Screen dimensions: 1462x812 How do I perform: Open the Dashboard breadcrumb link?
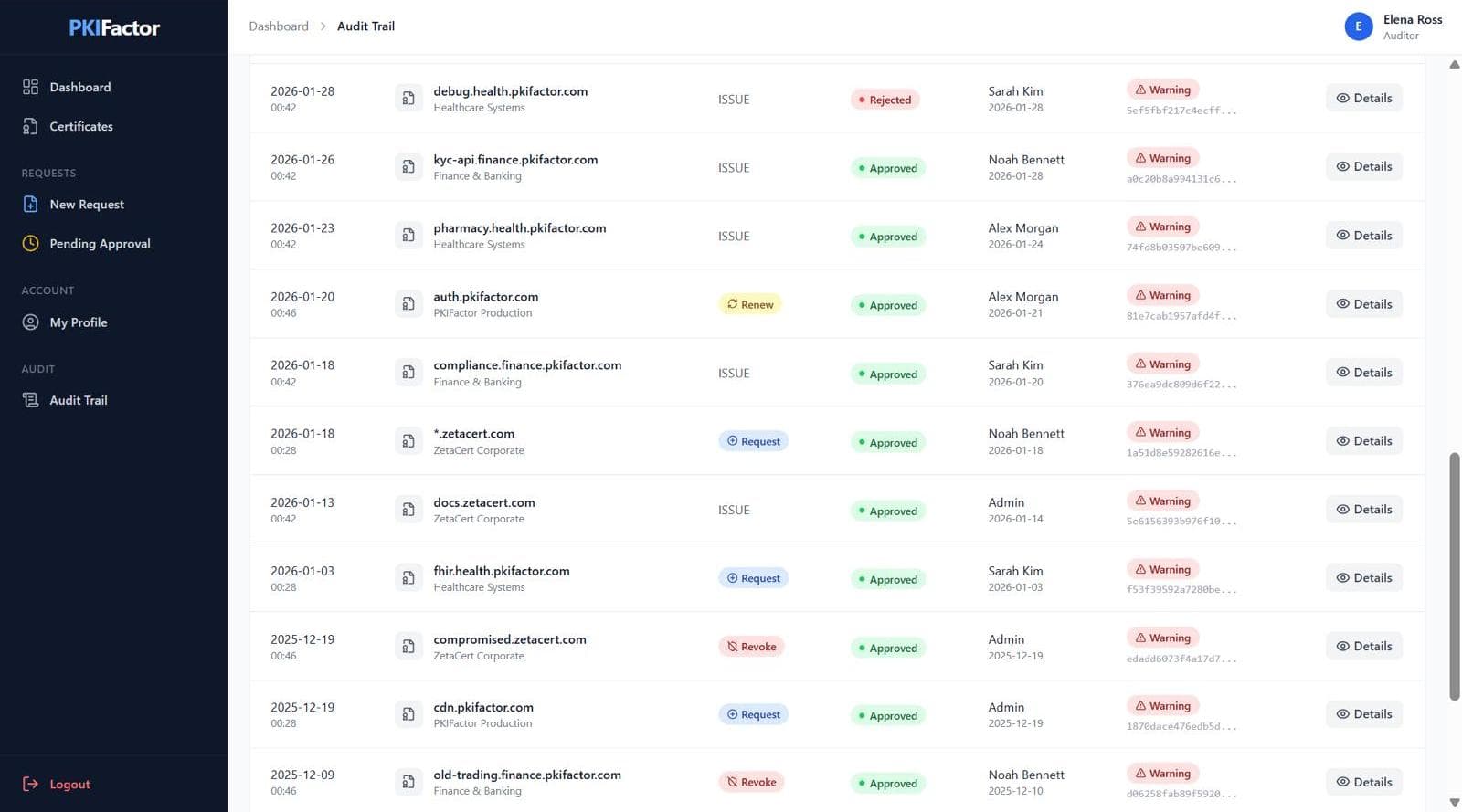point(279,26)
